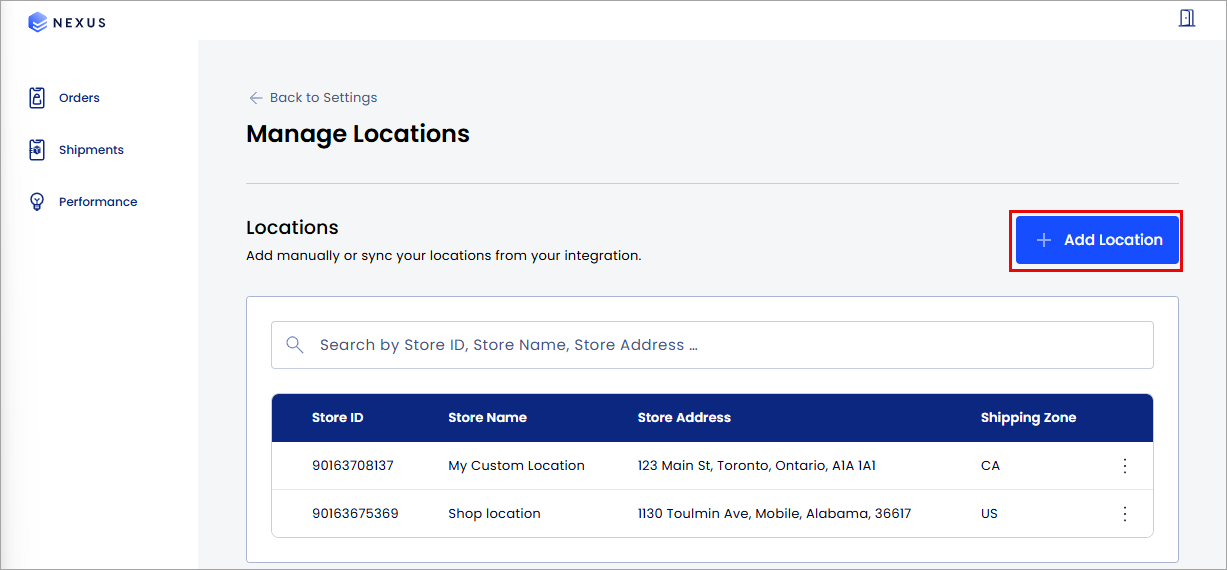Screen dimensions: 1227x570
Task: Click the Add Location button
Action: tap(1097, 240)
